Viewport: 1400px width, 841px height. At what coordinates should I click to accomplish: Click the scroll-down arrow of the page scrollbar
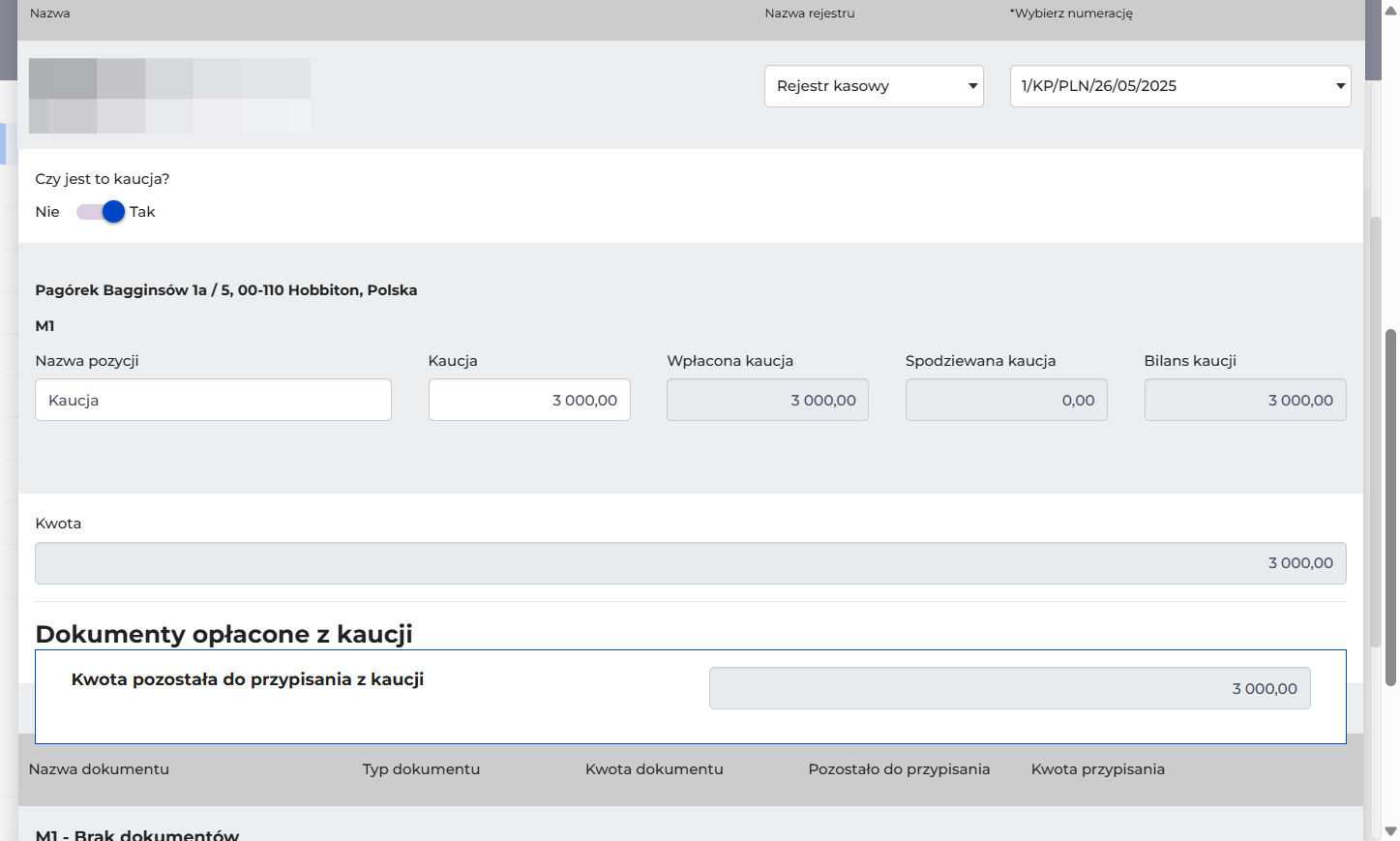1391,831
